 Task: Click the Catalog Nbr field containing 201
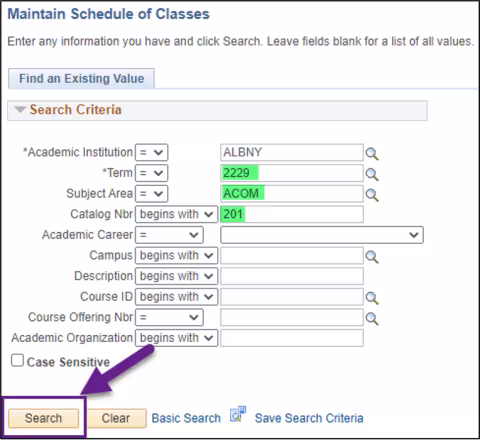[292, 214]
